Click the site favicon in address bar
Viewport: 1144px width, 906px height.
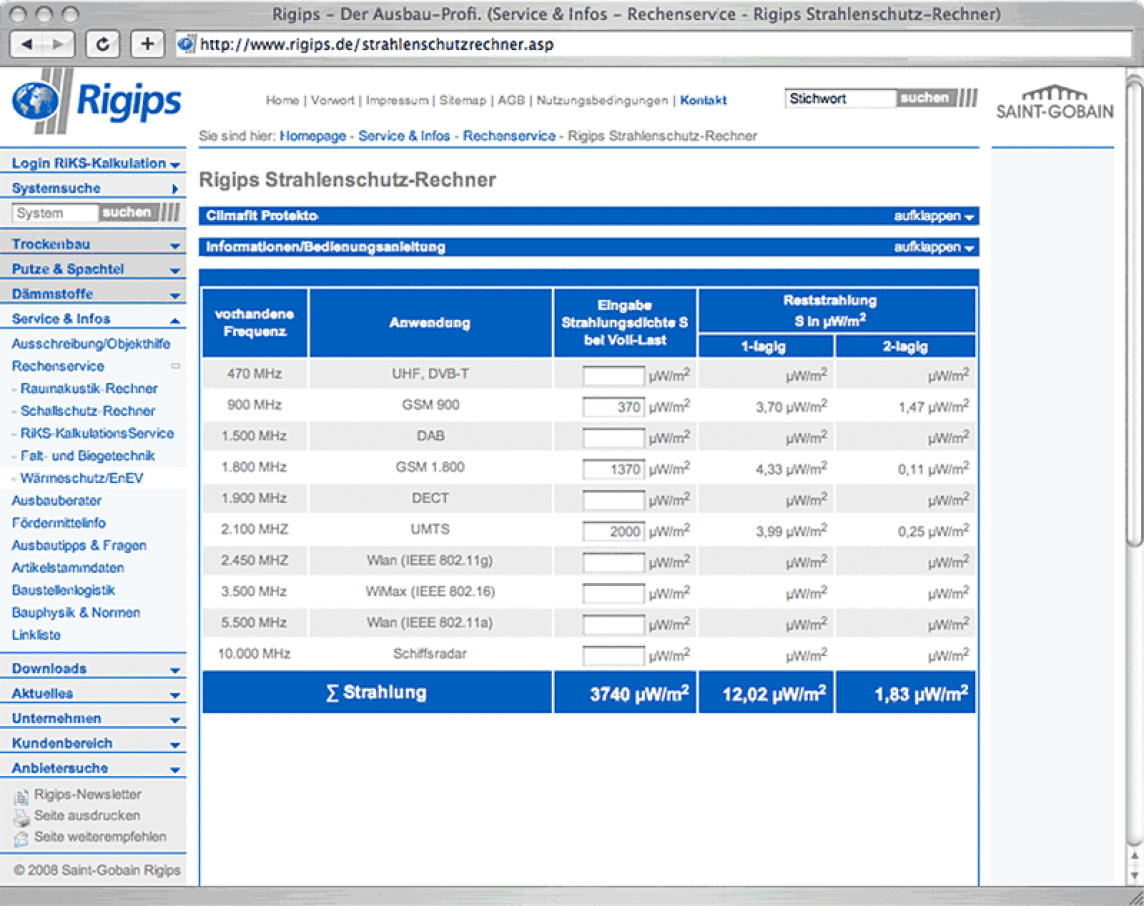tap(186, 44)
